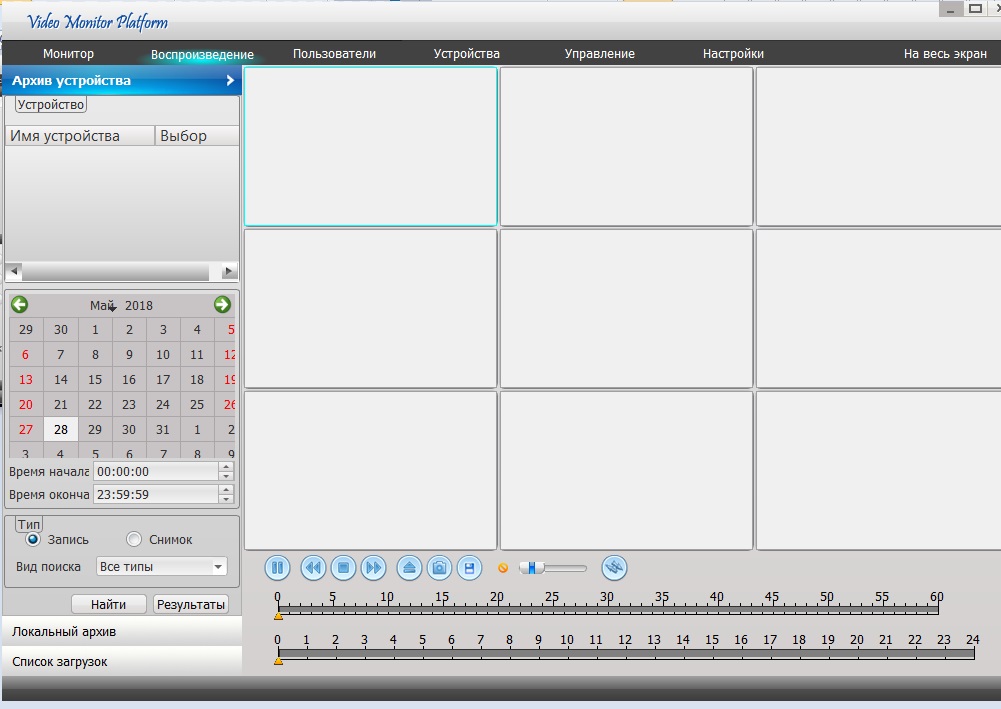This screenshot has width=1001, height=709.
Task: Go to next month in calendar
Action: (222, 305)
